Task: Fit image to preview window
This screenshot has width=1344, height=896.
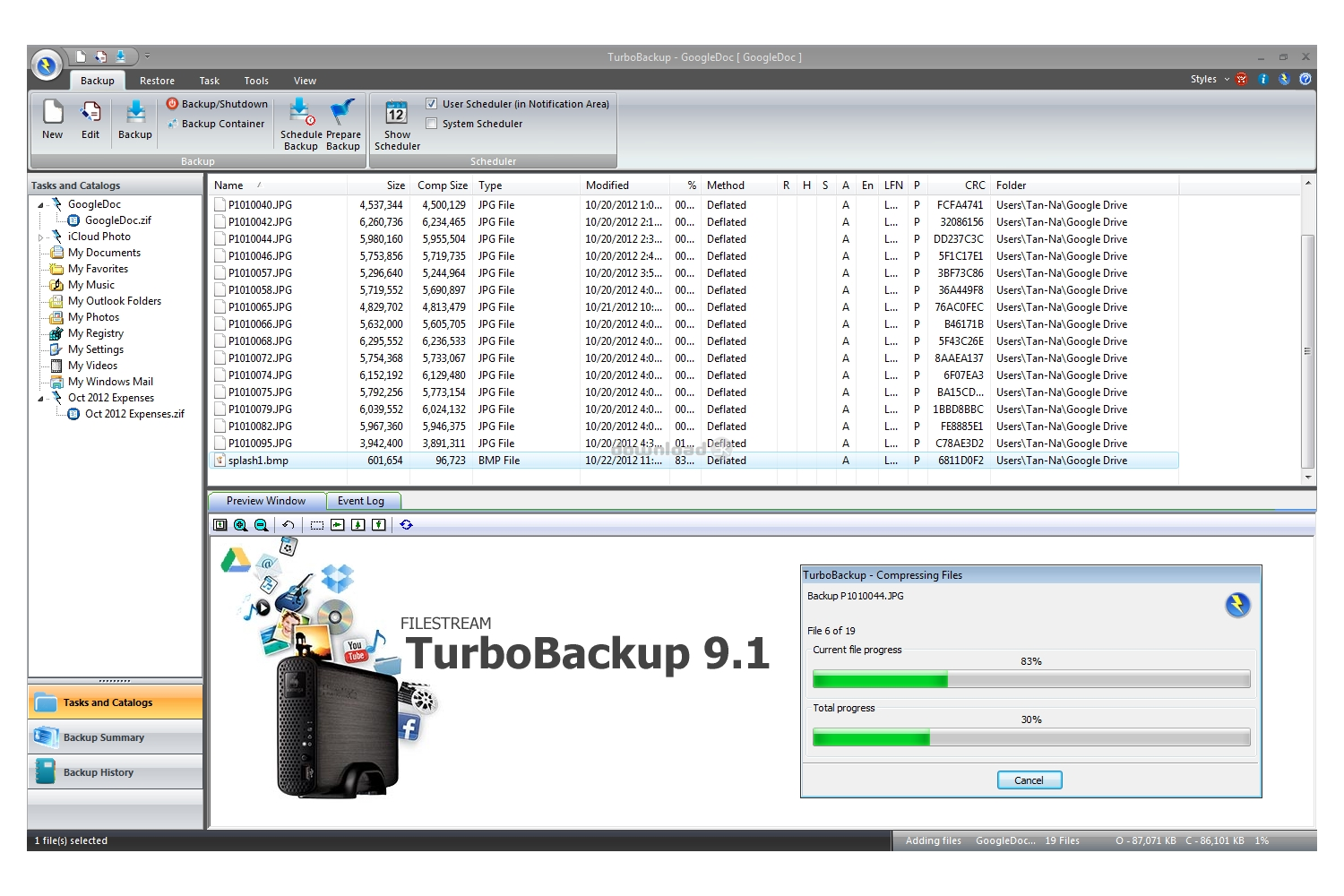Action: point(220,525)
